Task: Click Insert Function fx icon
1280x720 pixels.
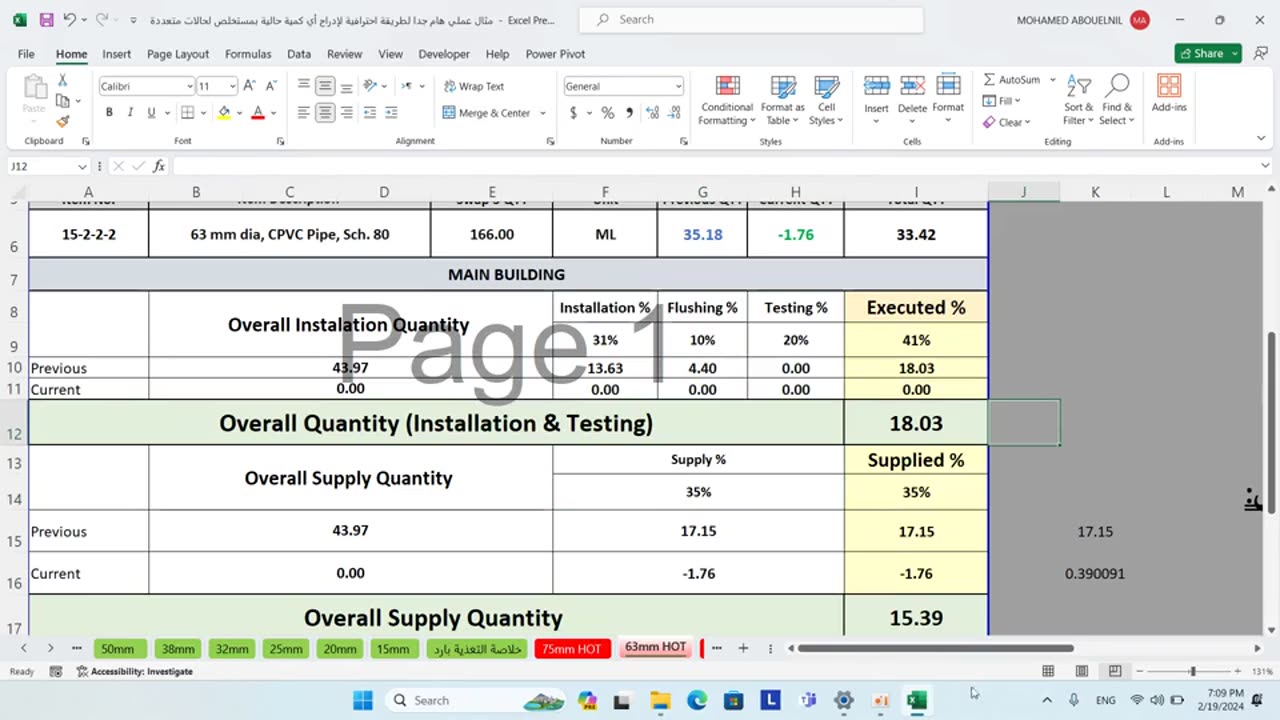Action: pyautogui.click(x=159, y=166)
